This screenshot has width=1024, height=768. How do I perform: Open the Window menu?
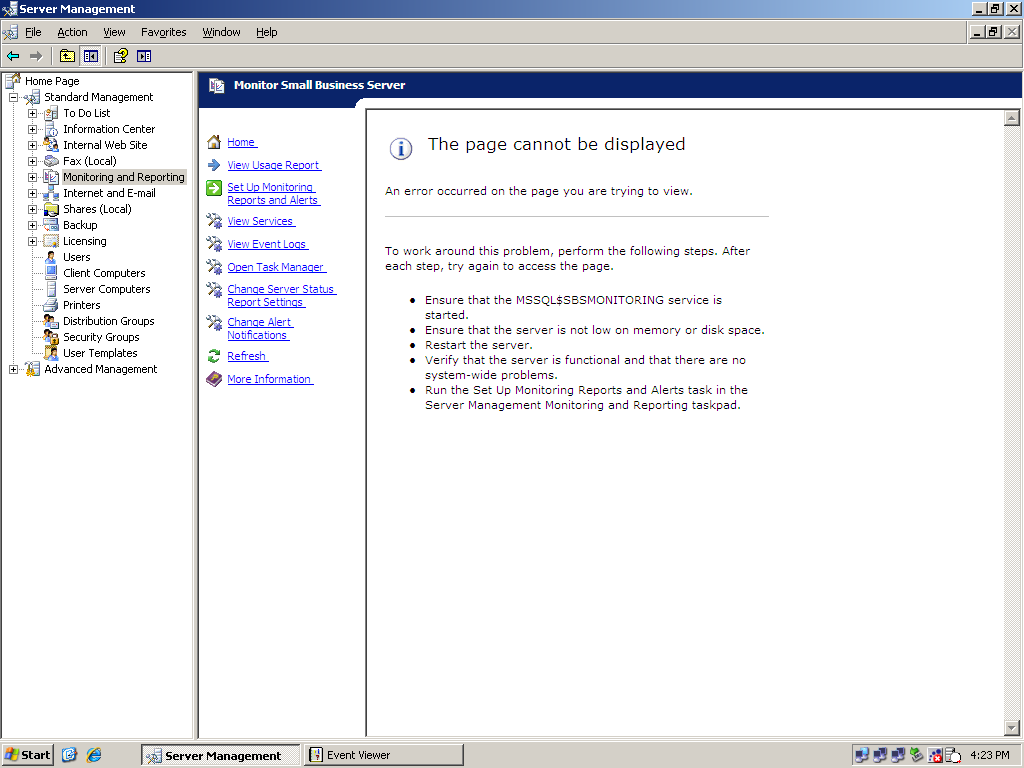[x=221, y=32]
